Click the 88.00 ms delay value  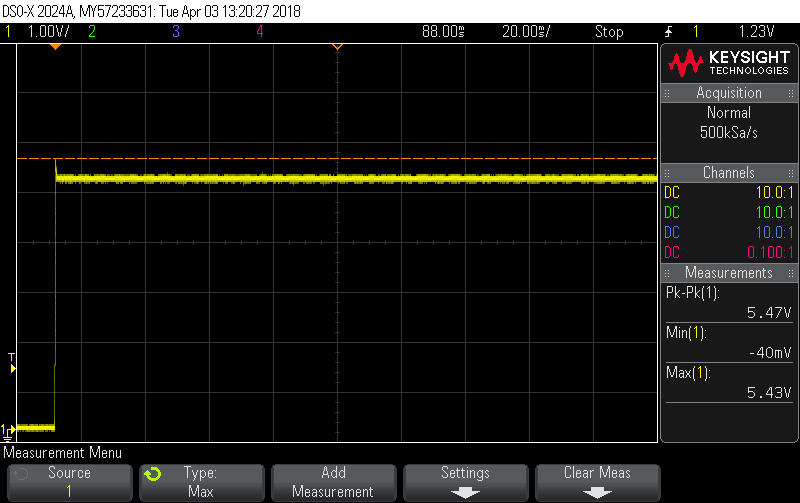coord(443,32)
